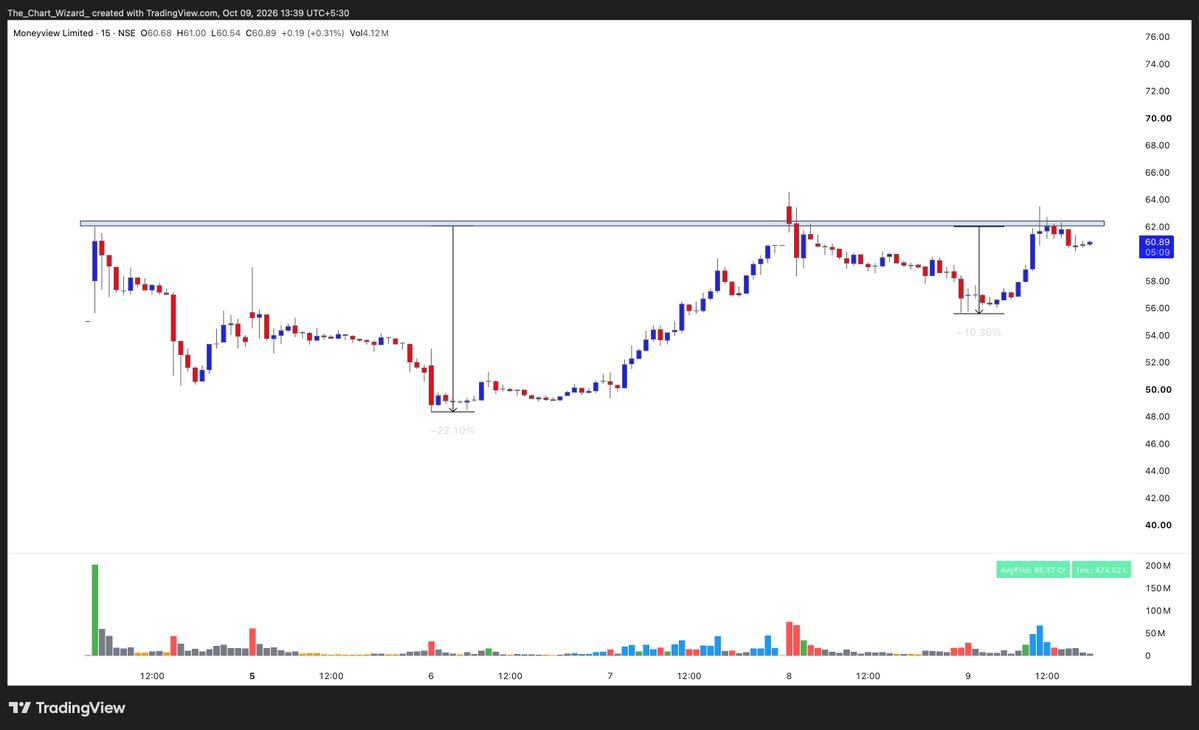Click the 150M volume axis label
This screenshot has height=730, width=1199.
click(1157, 589)
